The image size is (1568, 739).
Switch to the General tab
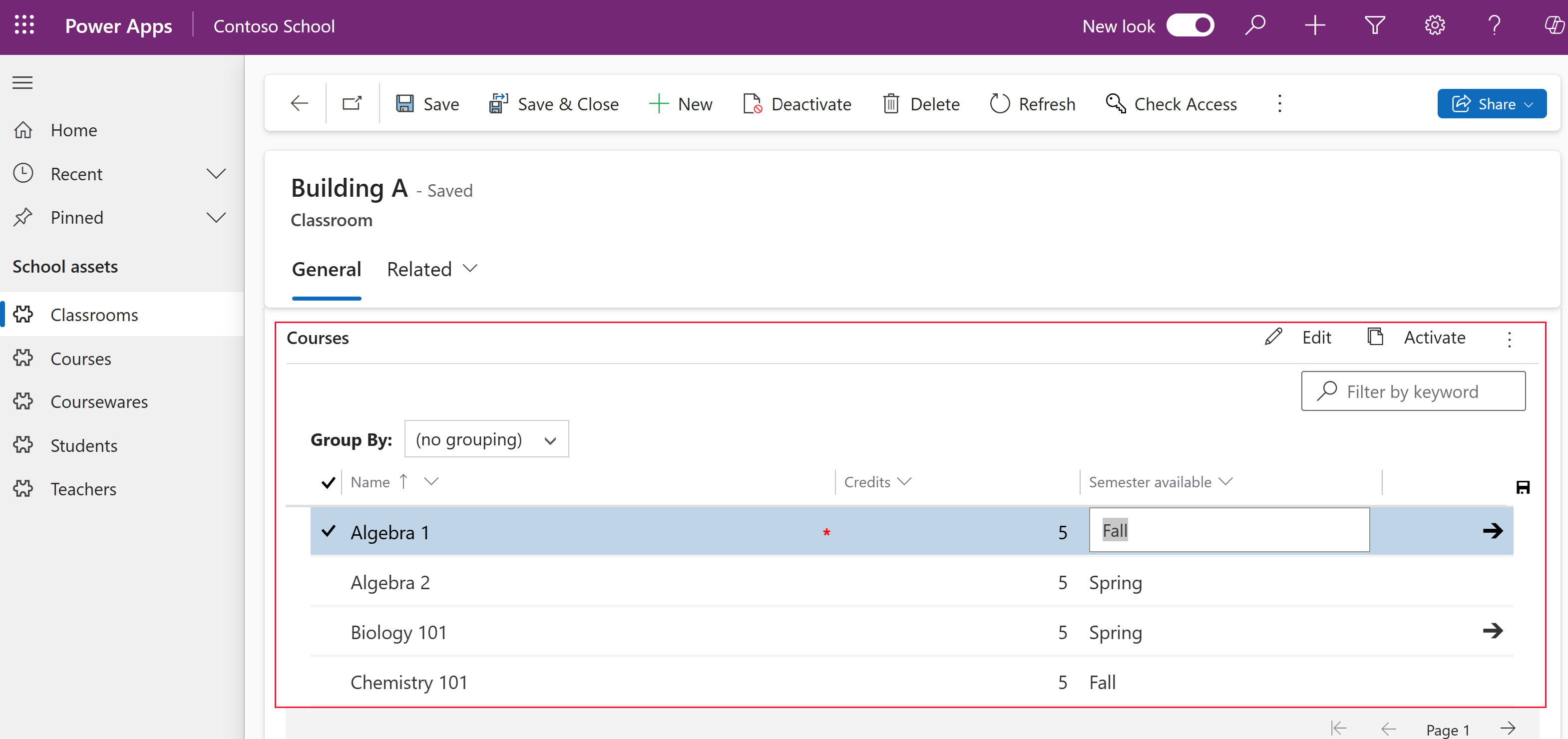326,269
